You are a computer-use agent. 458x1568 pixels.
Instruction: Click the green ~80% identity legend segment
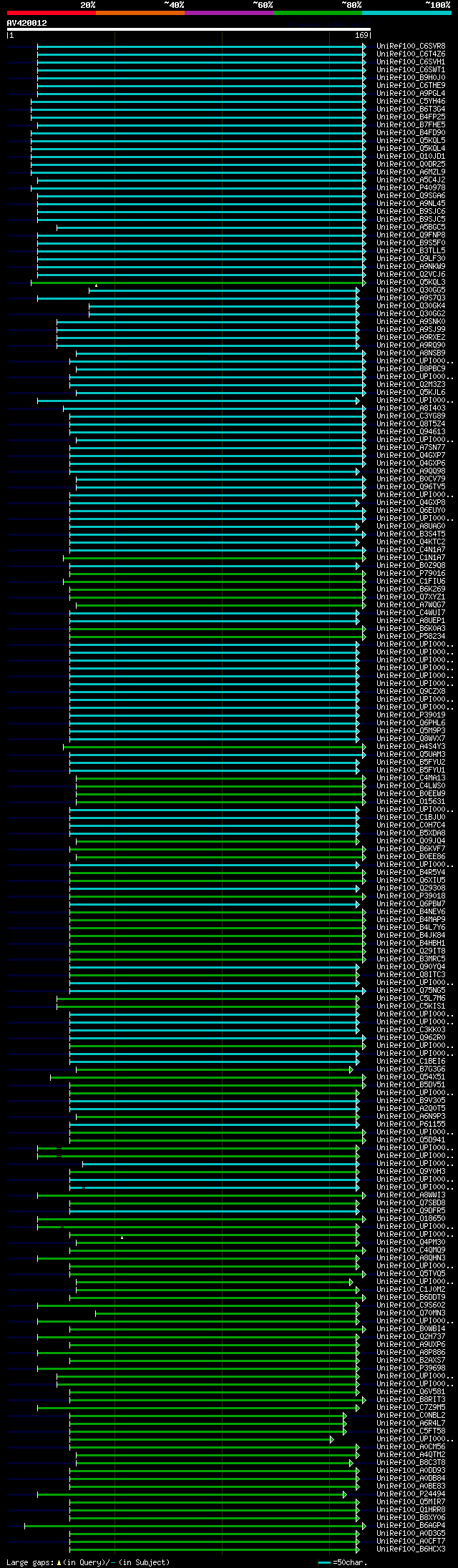pyautogui.click(x=317, y=13)
